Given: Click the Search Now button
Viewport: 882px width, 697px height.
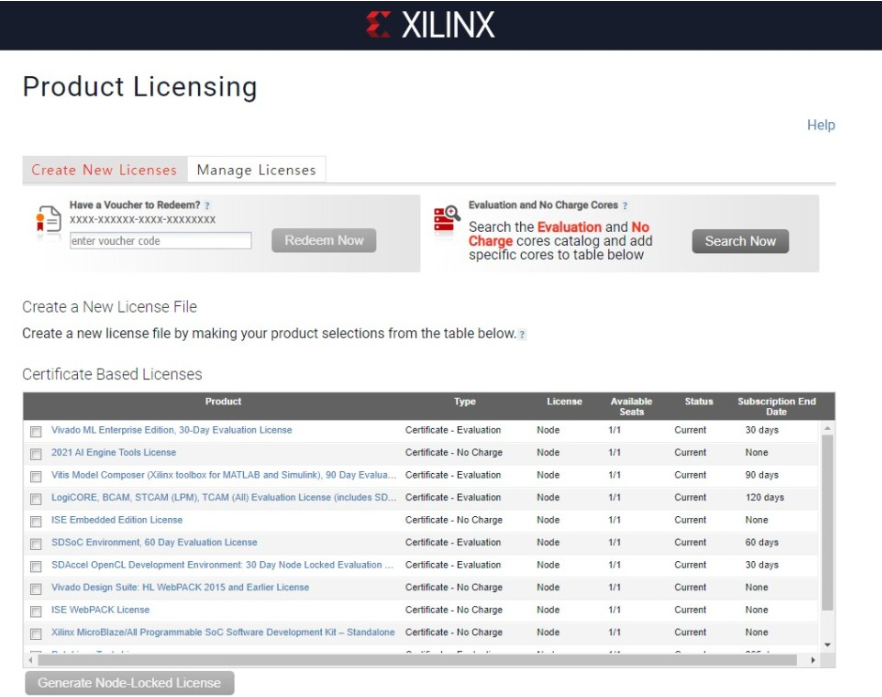Looking at the screenshot, I should click(740, 241).
